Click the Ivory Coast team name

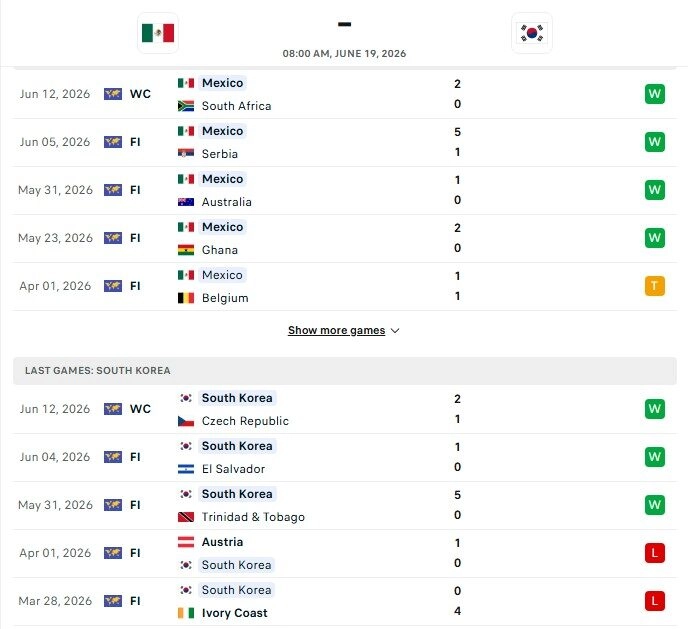(x=235, y=613)
